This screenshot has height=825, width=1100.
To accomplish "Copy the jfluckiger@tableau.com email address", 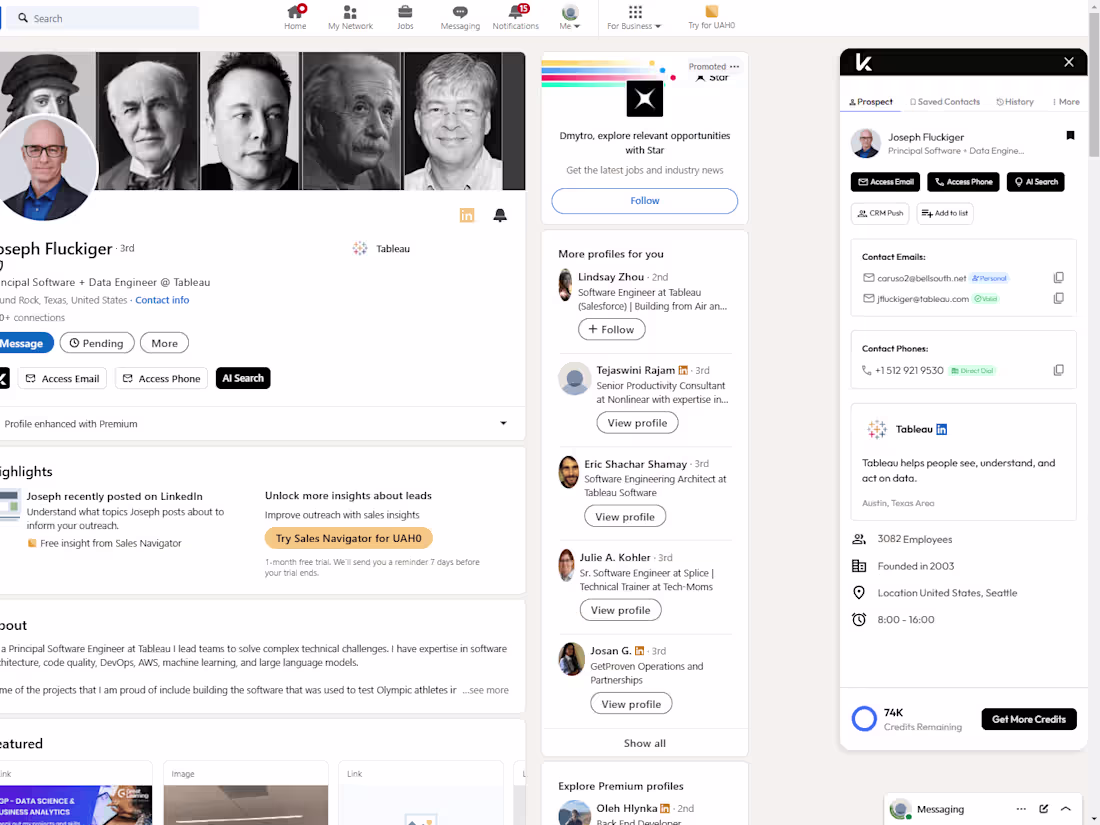I will (x=1058, y=298).
